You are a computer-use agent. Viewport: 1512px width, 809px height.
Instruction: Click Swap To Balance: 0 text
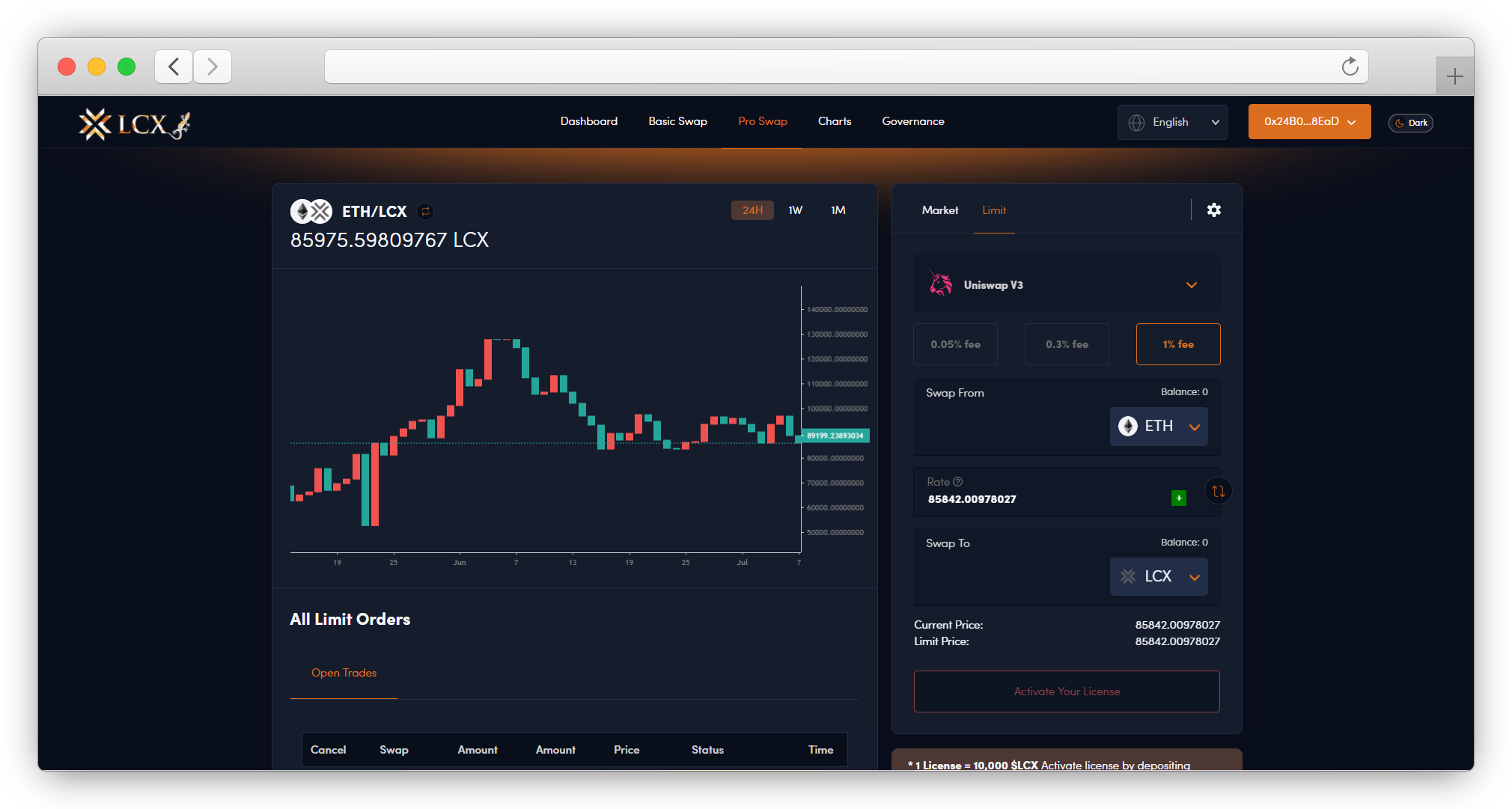click(1184, 543)
